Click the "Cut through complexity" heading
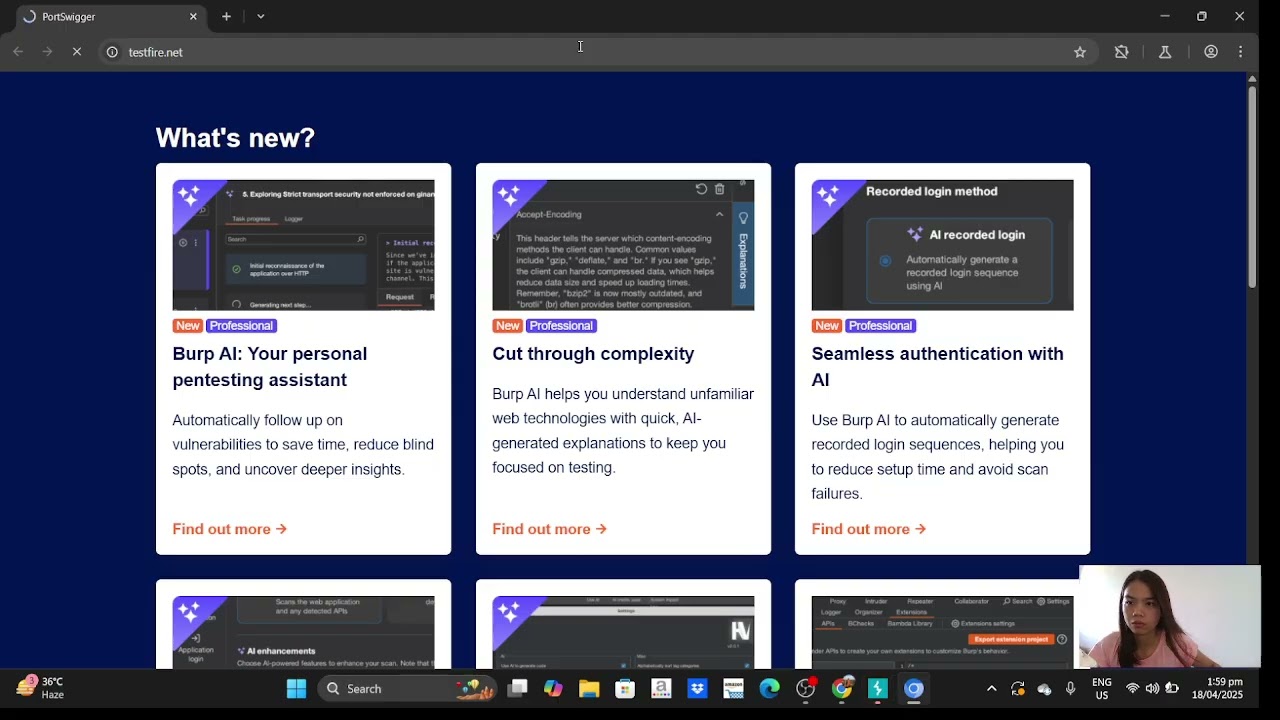The image size is (1280, 720). [593, 354]
